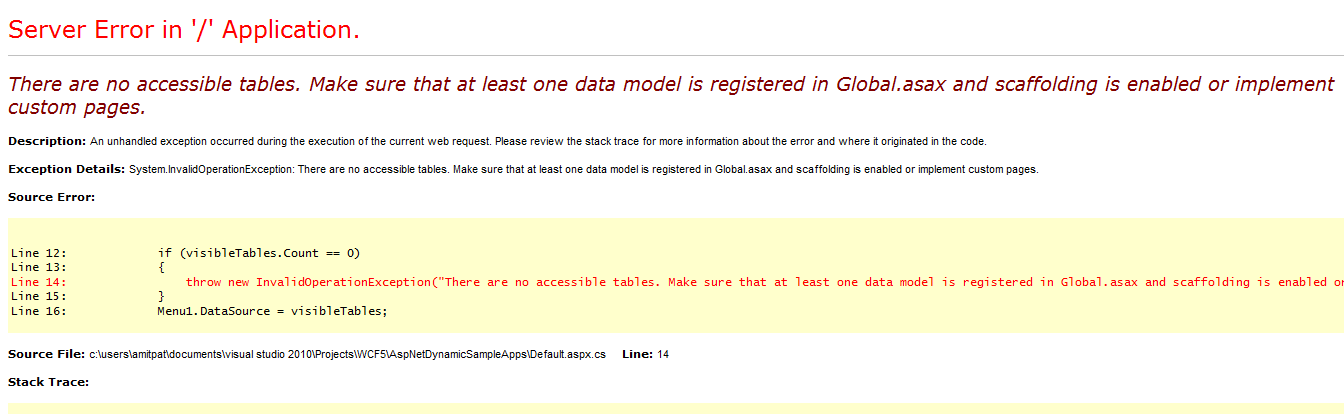
Task: Click the "Description:" label
Action: (47, 141)
